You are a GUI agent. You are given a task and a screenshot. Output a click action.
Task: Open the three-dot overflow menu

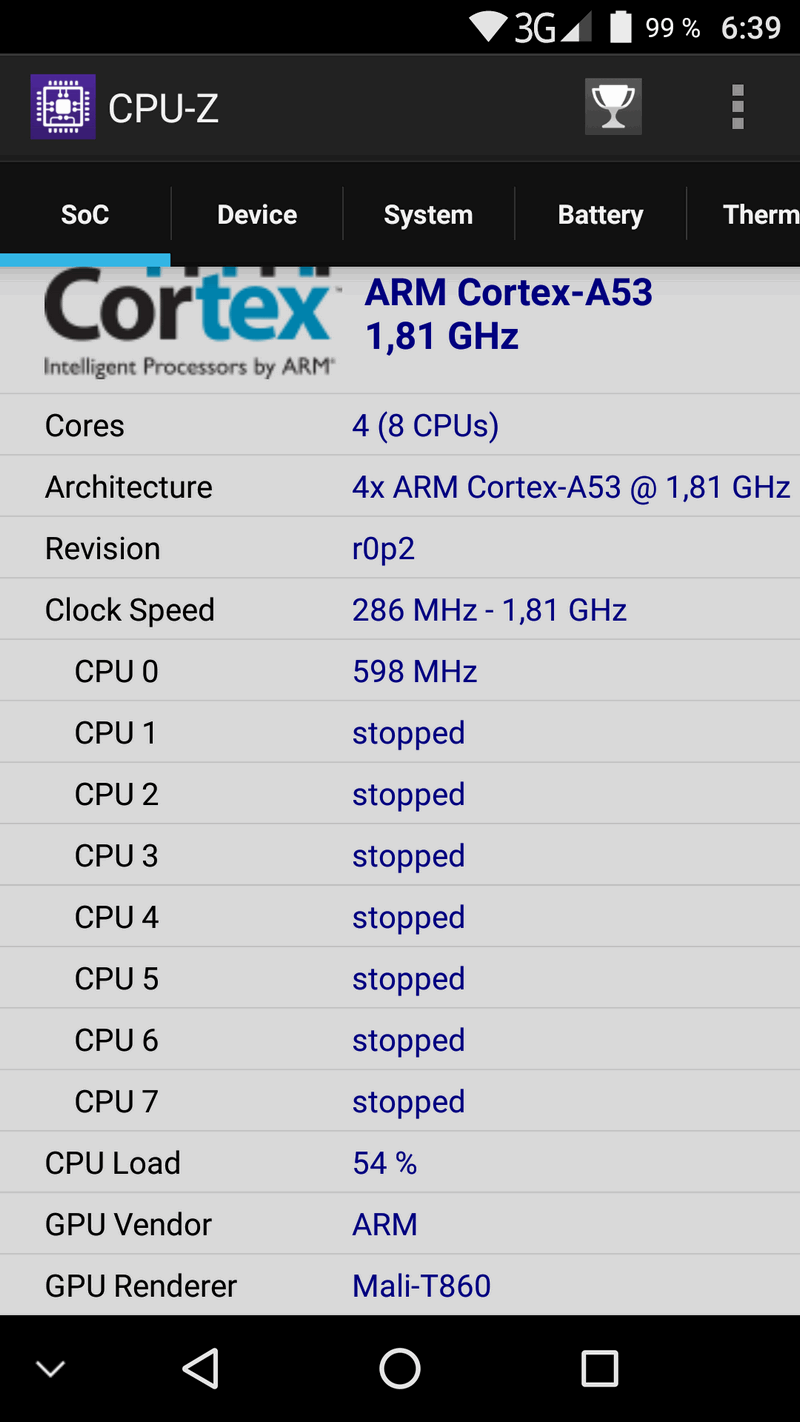tap(738, 107)
